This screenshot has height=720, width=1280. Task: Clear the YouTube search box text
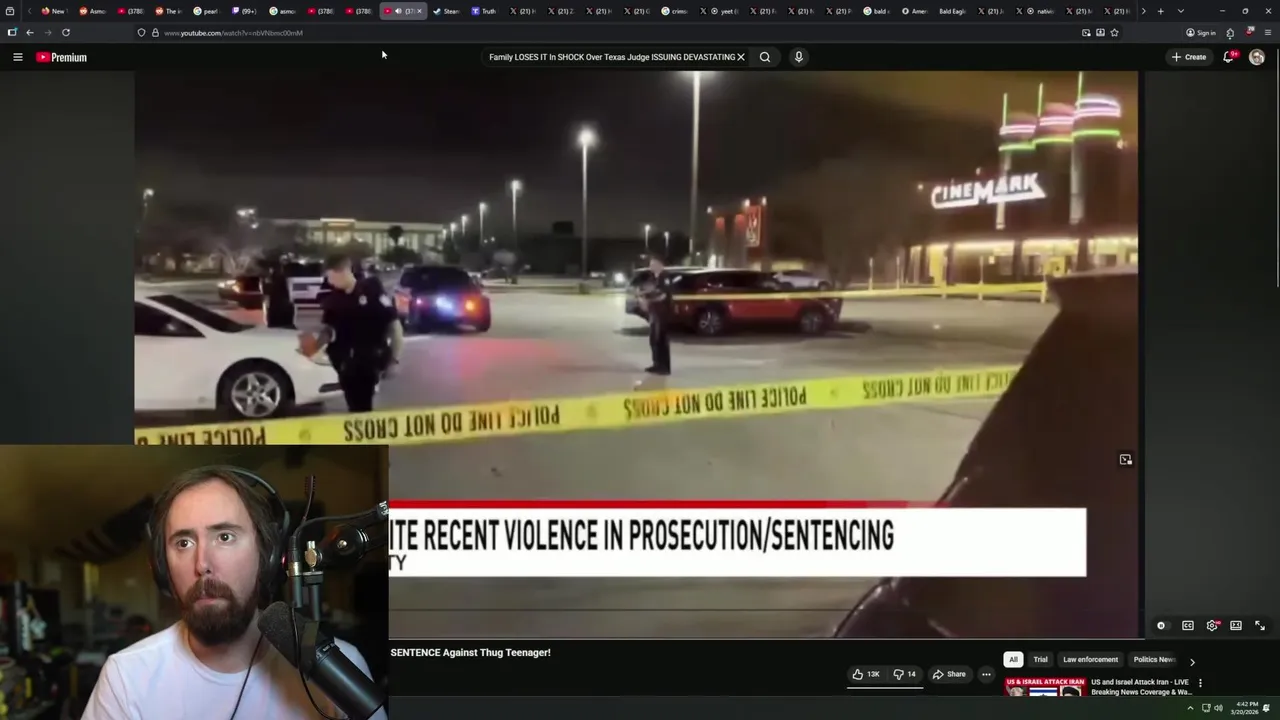point(741,57)
